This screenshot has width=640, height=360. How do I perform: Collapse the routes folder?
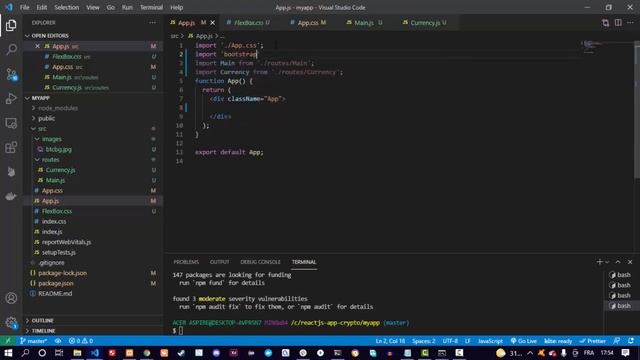[50, 160]
